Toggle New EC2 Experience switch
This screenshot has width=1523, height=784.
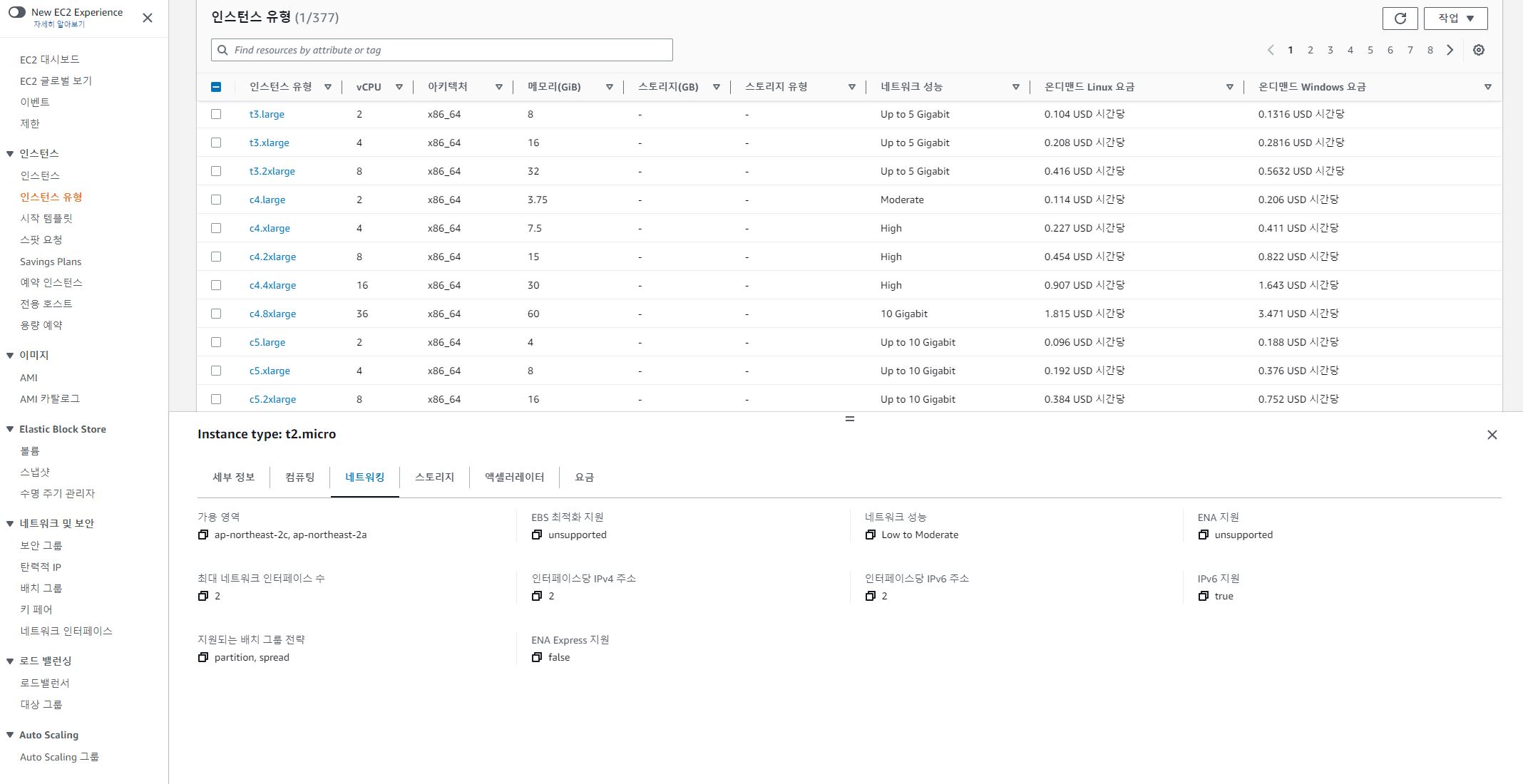[x=17, y=12]
